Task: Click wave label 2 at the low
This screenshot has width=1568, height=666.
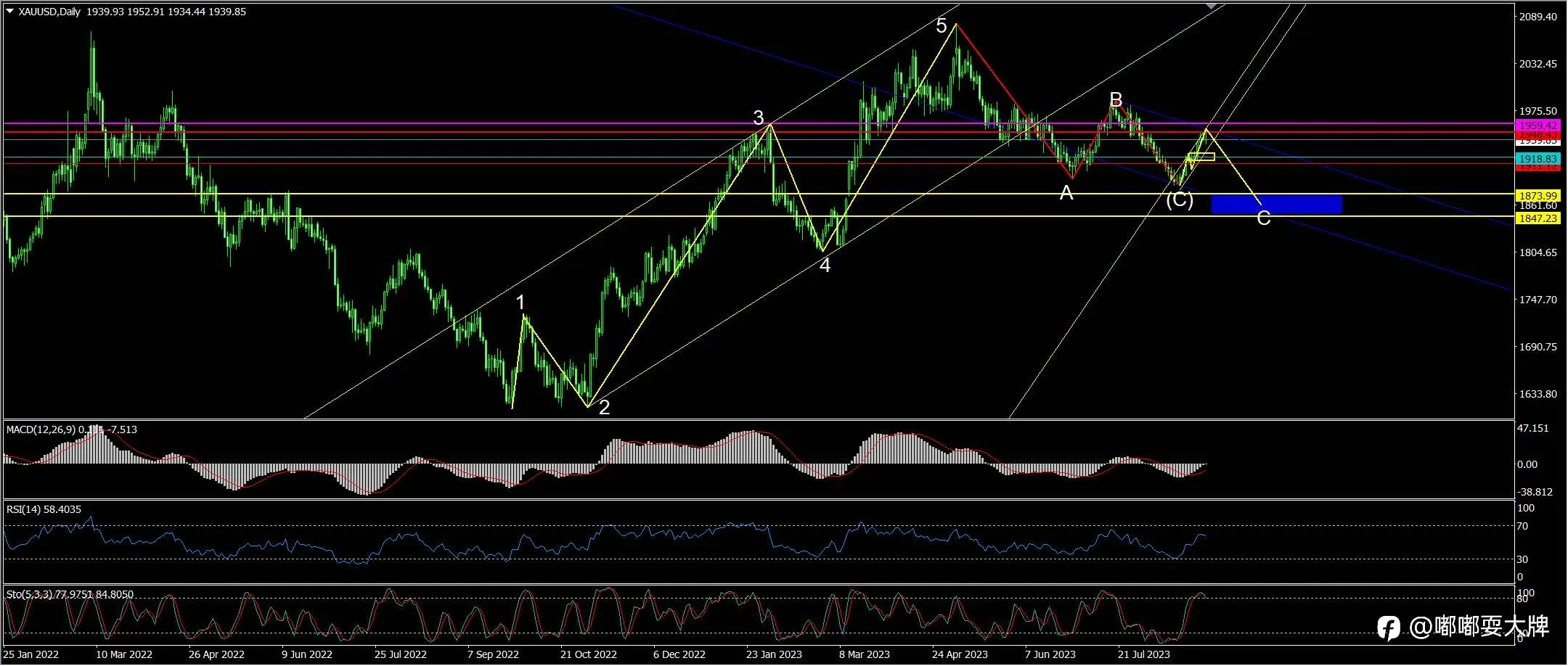Action: pos(604,407)
